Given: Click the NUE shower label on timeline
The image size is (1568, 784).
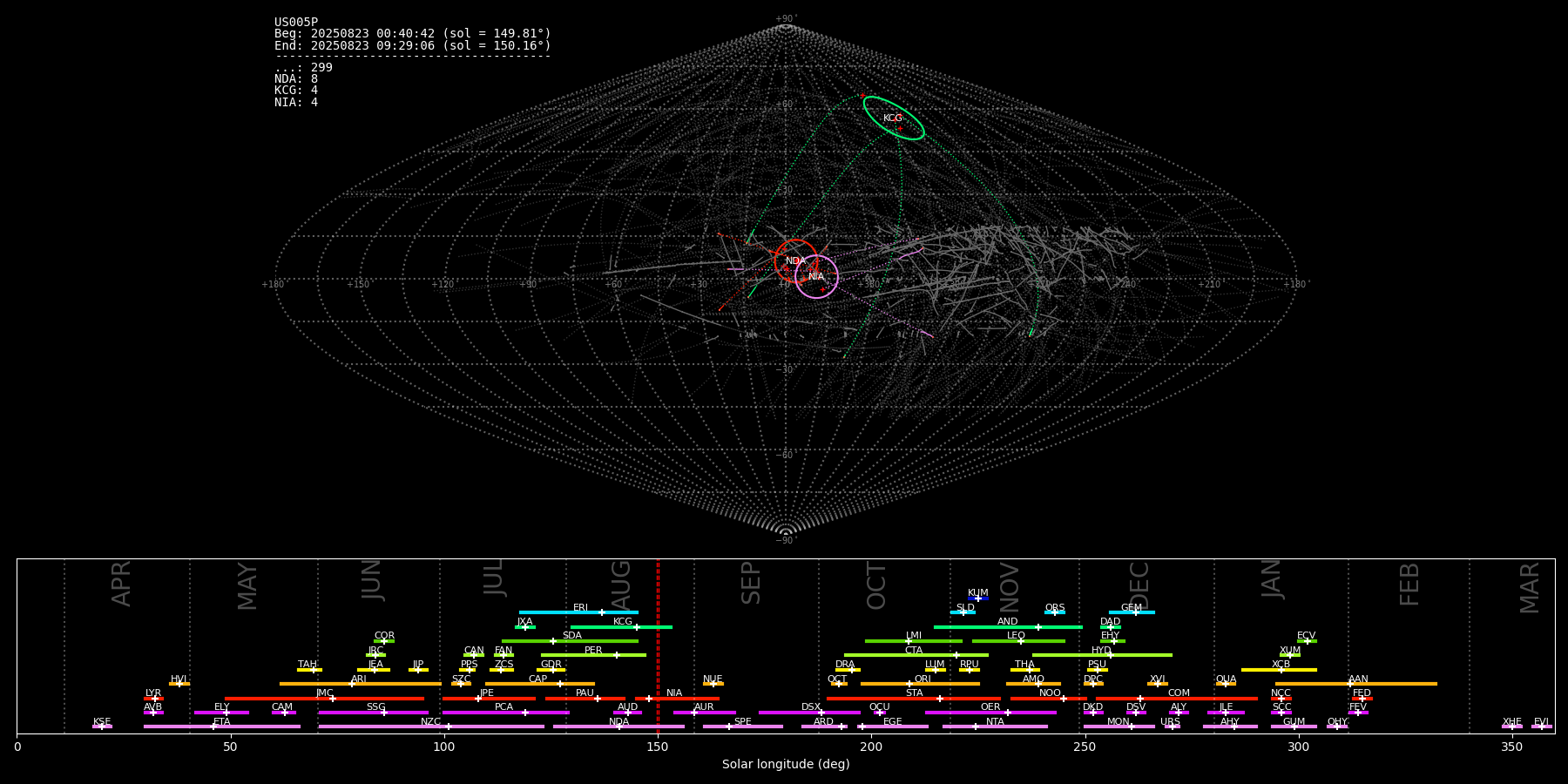Looking at the screenshot, I should (x=713, y=679).
